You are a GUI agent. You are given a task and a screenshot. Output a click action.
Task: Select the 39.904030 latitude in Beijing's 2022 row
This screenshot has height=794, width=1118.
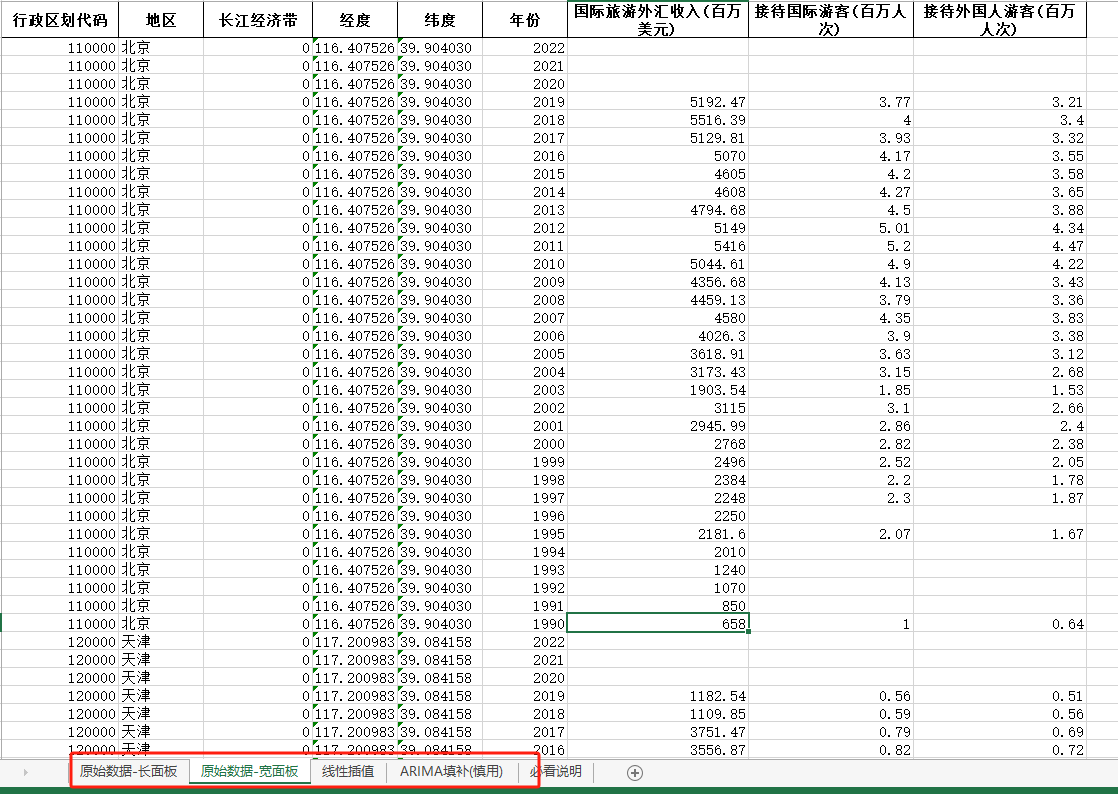(x=440, y=48)
